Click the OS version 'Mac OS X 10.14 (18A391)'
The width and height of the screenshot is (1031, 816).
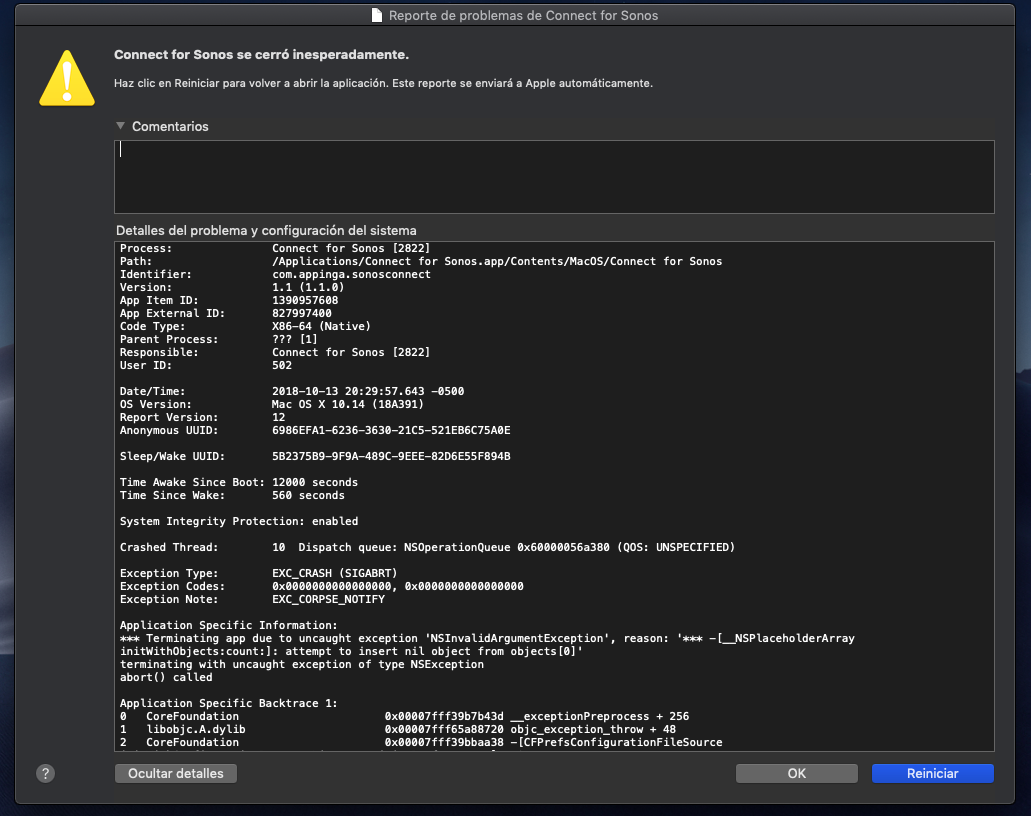pos(348,404)
